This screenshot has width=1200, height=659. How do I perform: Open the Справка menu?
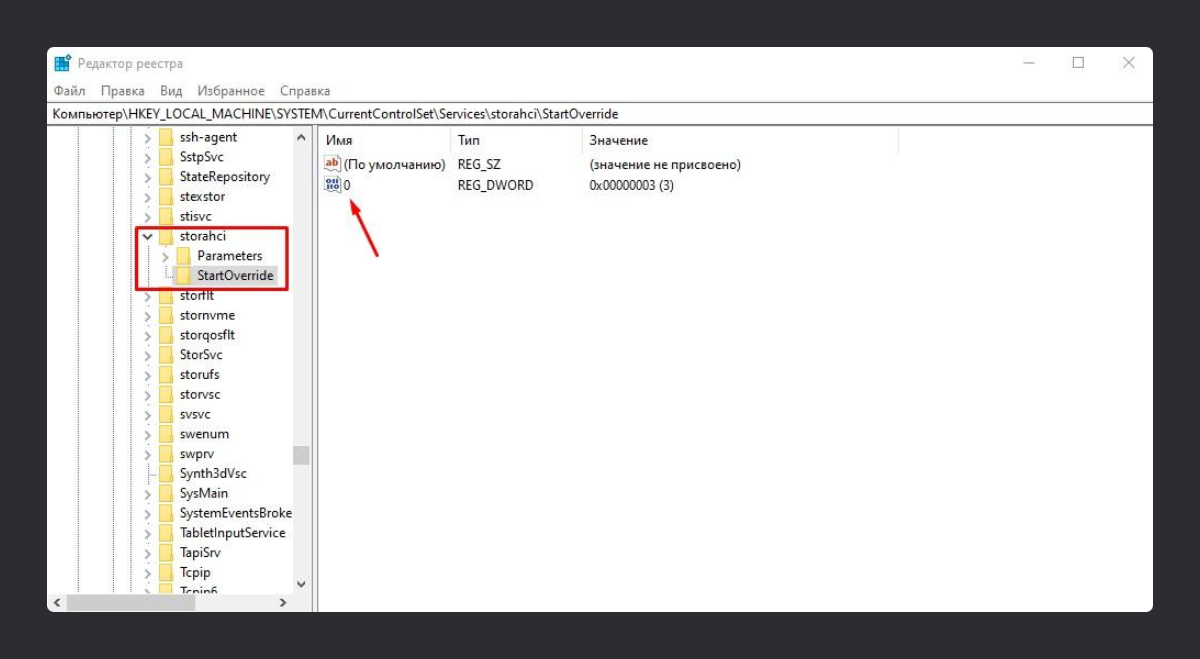click(x=305, y=91)
